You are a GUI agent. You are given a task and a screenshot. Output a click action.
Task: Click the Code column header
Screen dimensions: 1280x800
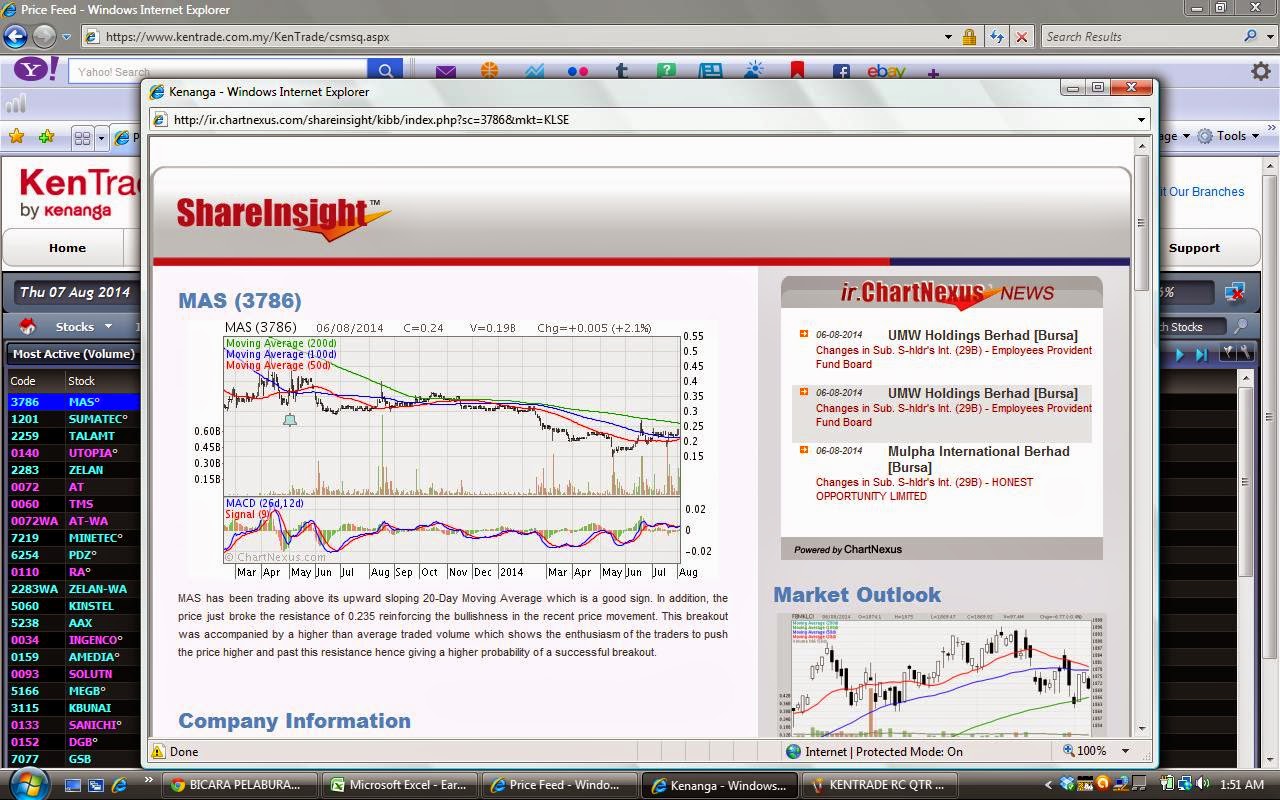click(x=23, y=381)
